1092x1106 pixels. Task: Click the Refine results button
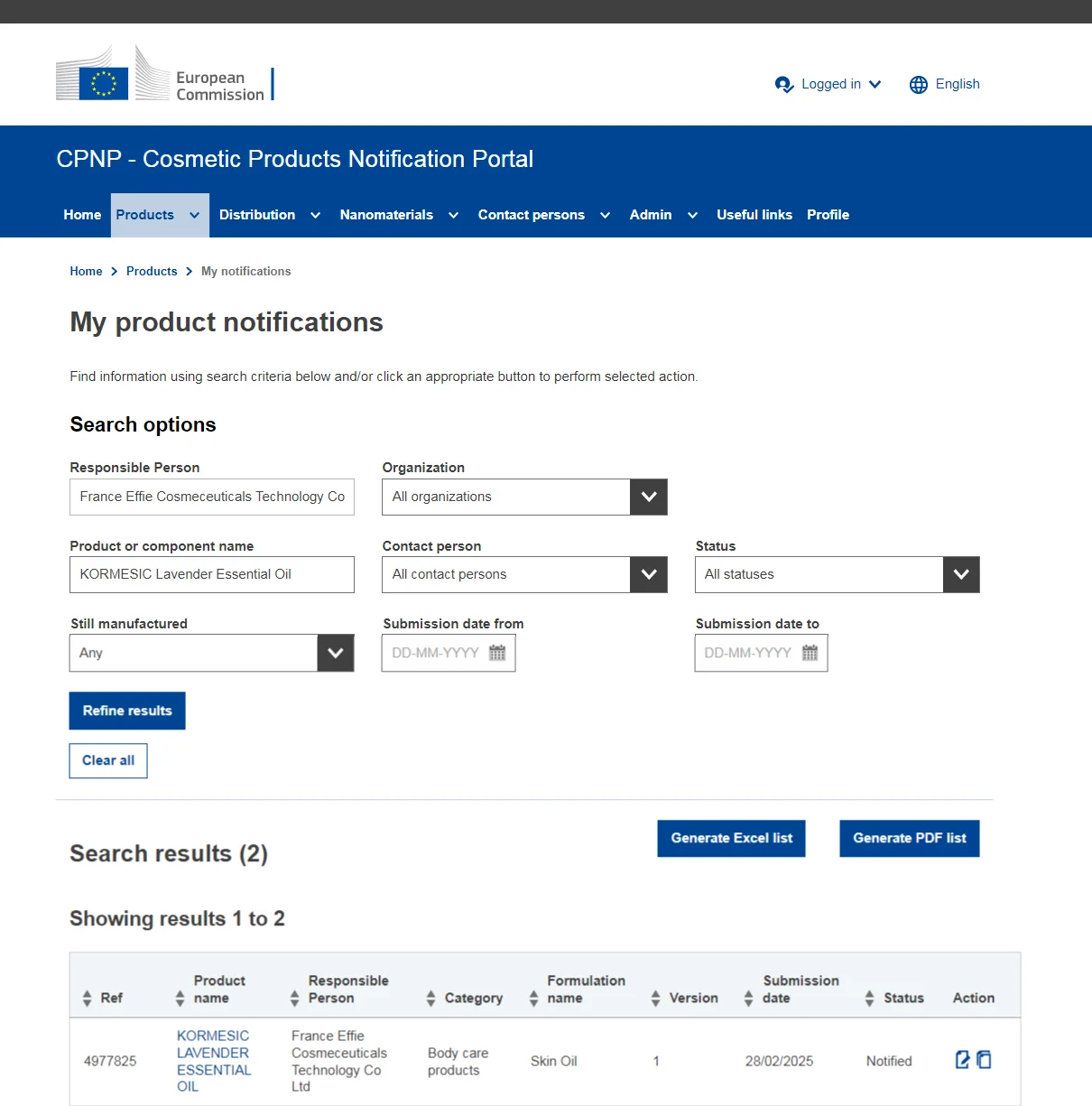tap(127, 711)
